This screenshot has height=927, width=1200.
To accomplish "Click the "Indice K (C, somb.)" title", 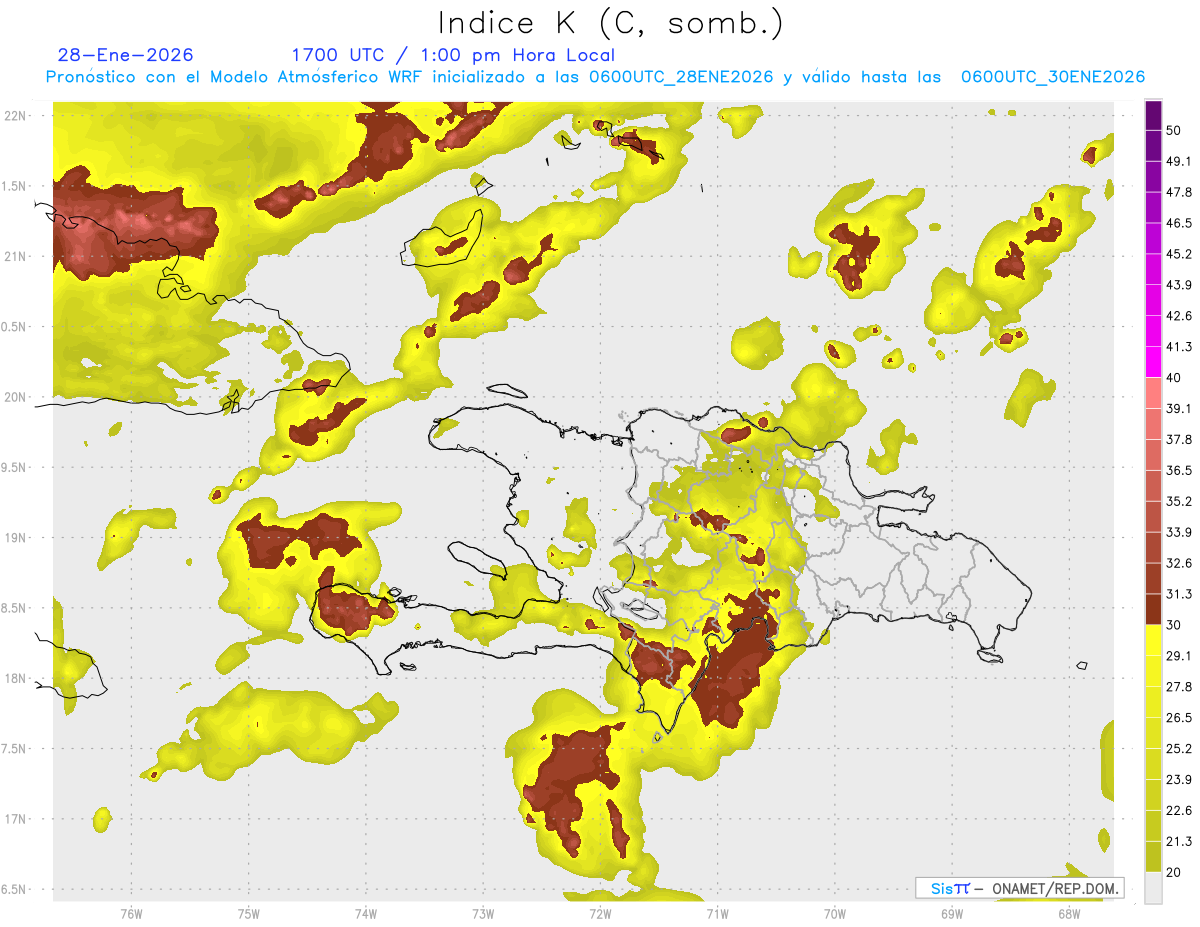I will pyautogui.click(x=610, y=23).
